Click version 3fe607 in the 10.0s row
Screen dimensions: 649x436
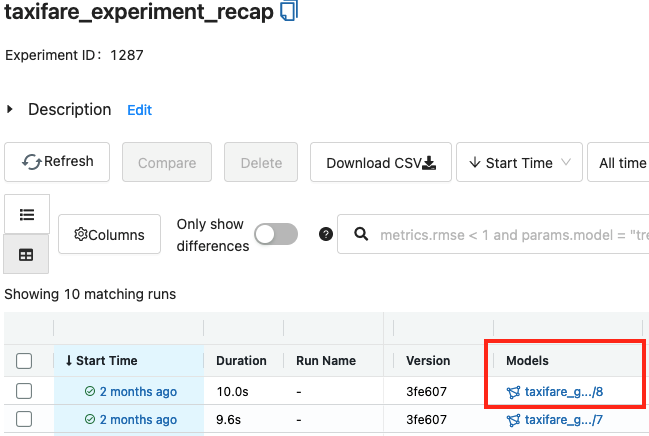coord(426,391)
